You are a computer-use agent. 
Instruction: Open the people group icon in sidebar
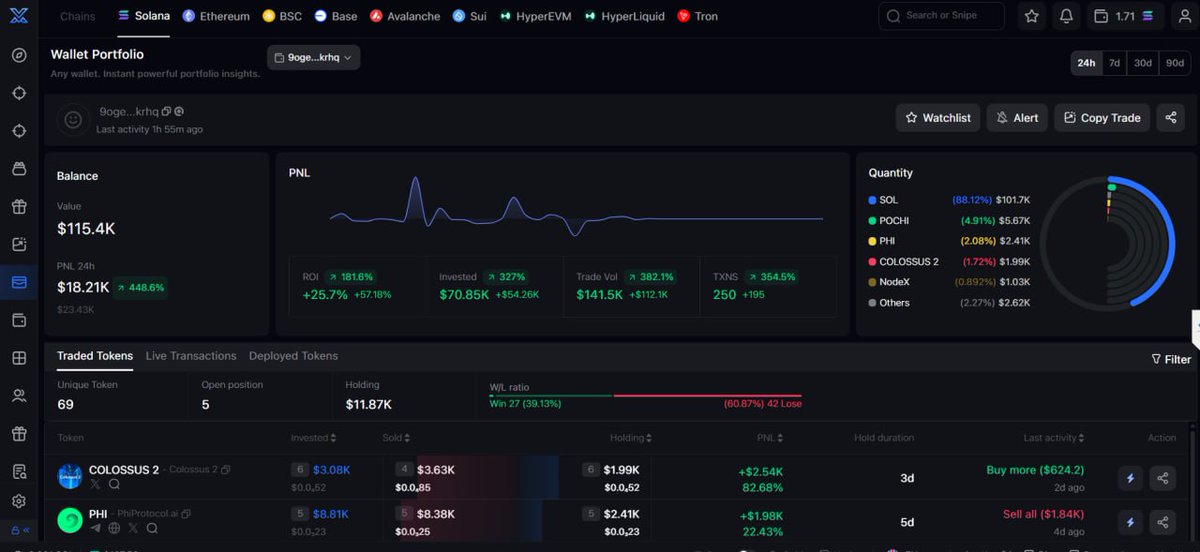tap(19, 396)
